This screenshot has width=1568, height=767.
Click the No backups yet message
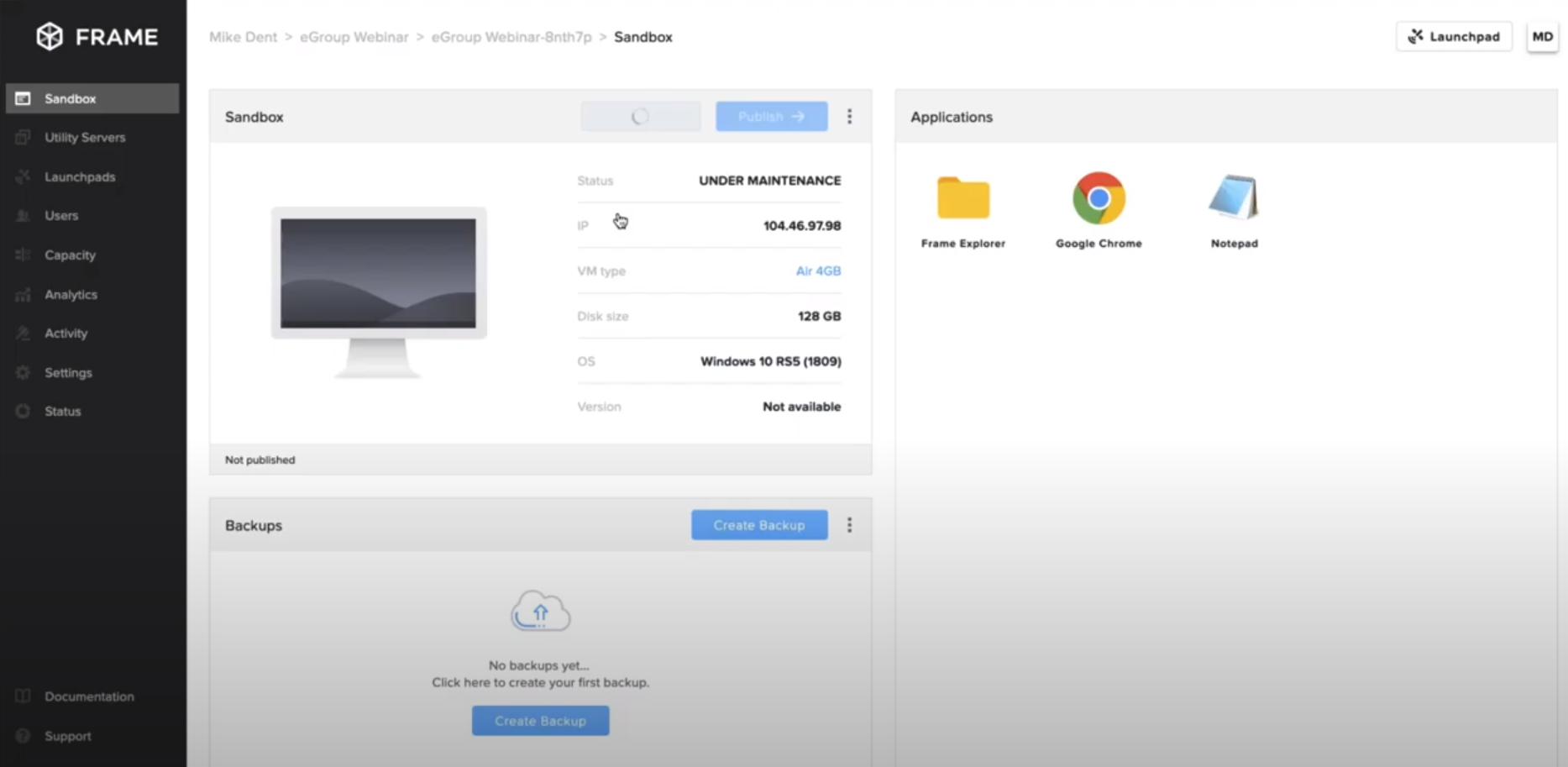click(x=539, y=665)
